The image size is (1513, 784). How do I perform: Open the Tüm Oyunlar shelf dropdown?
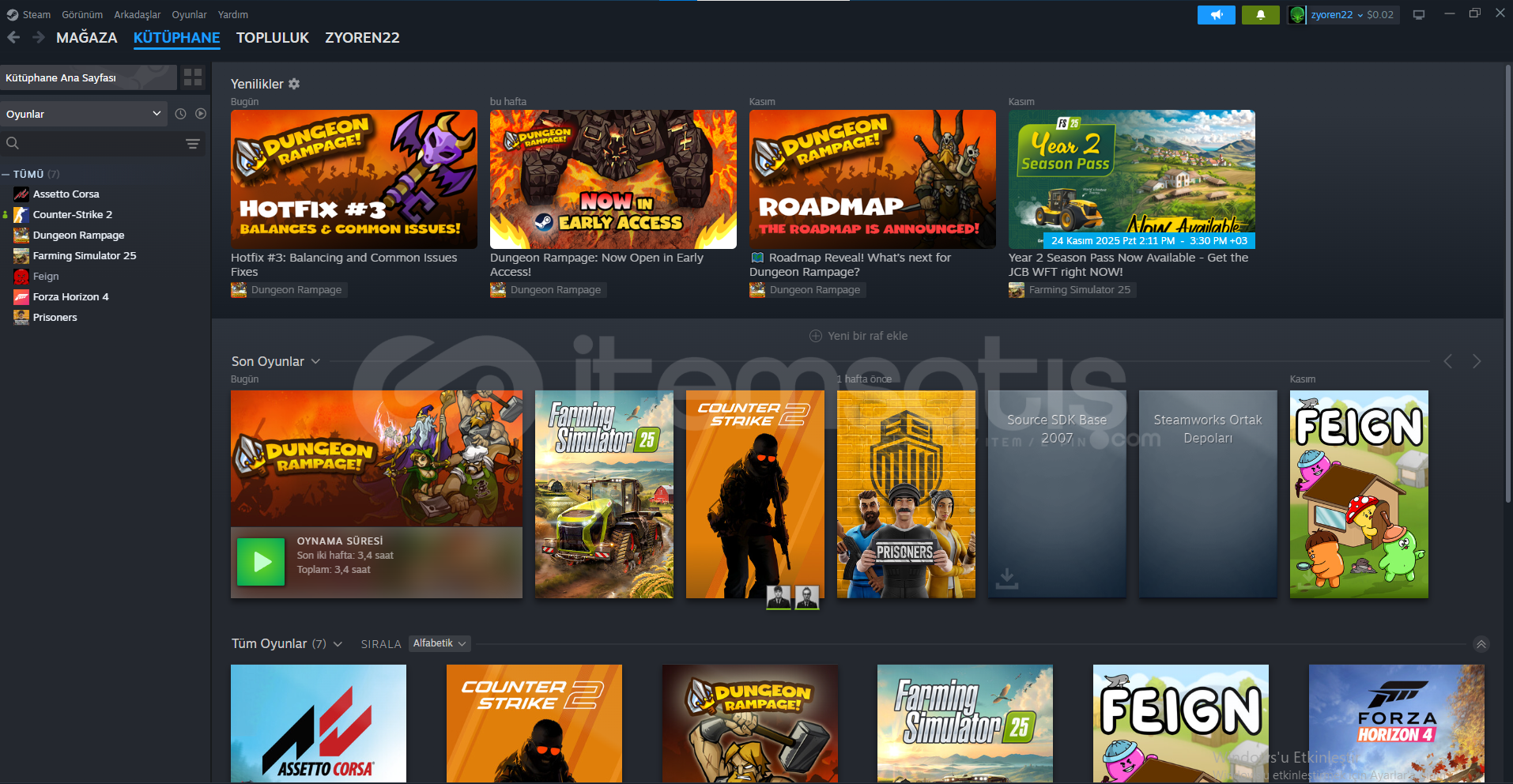tap(338, 644)
